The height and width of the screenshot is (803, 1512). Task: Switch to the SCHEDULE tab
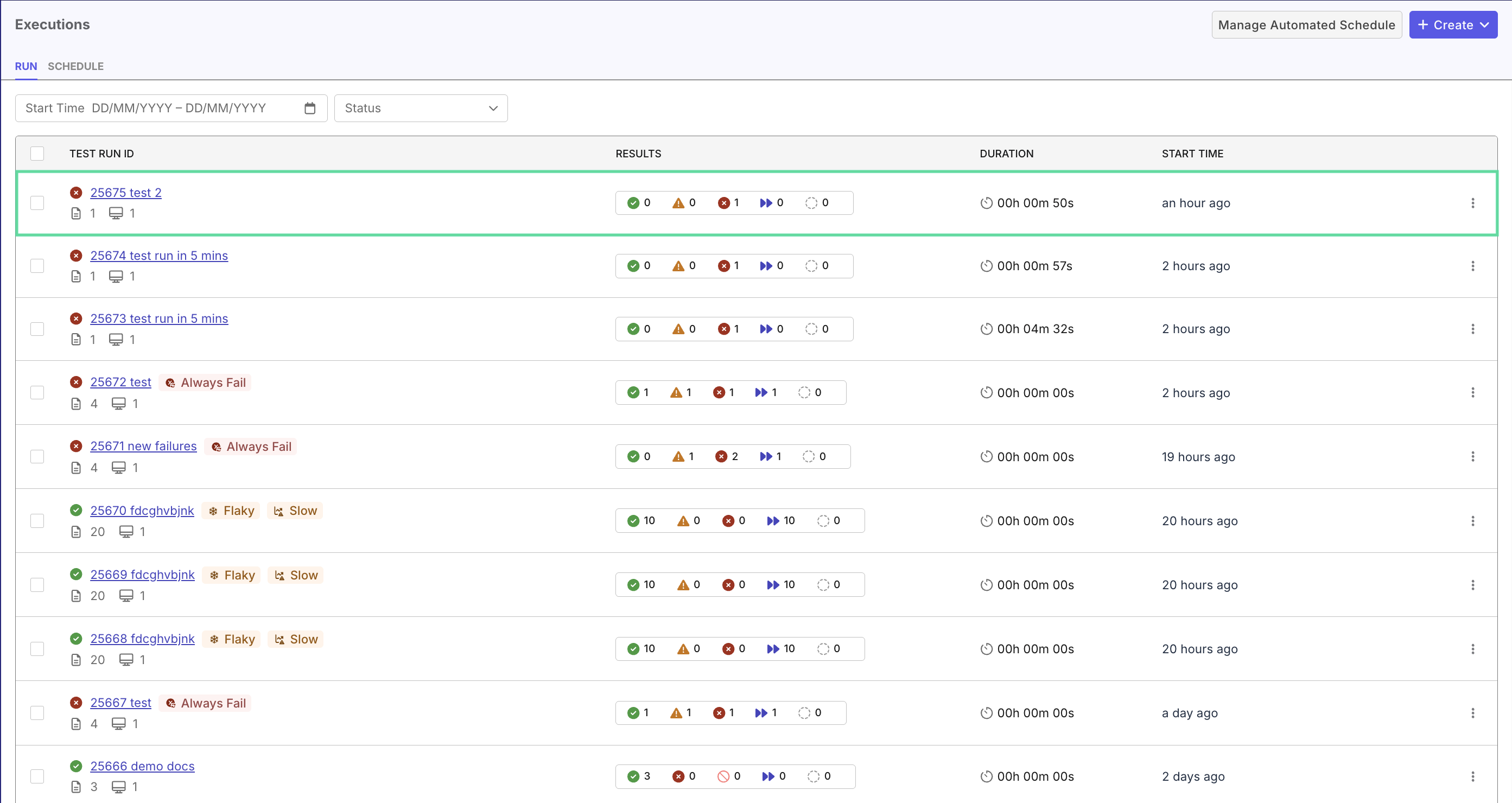(75, 66)
